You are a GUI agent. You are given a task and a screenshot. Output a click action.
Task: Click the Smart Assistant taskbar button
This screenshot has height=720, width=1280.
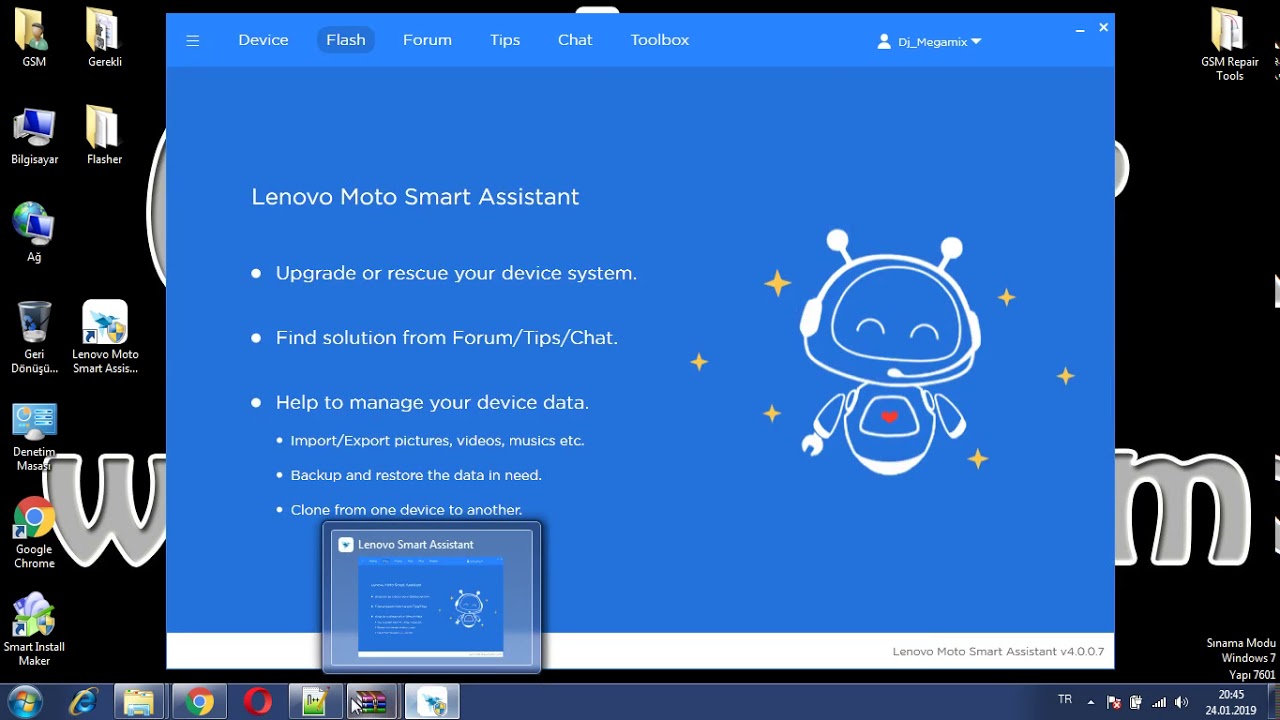pyautogui.click(x=432, y=702)
